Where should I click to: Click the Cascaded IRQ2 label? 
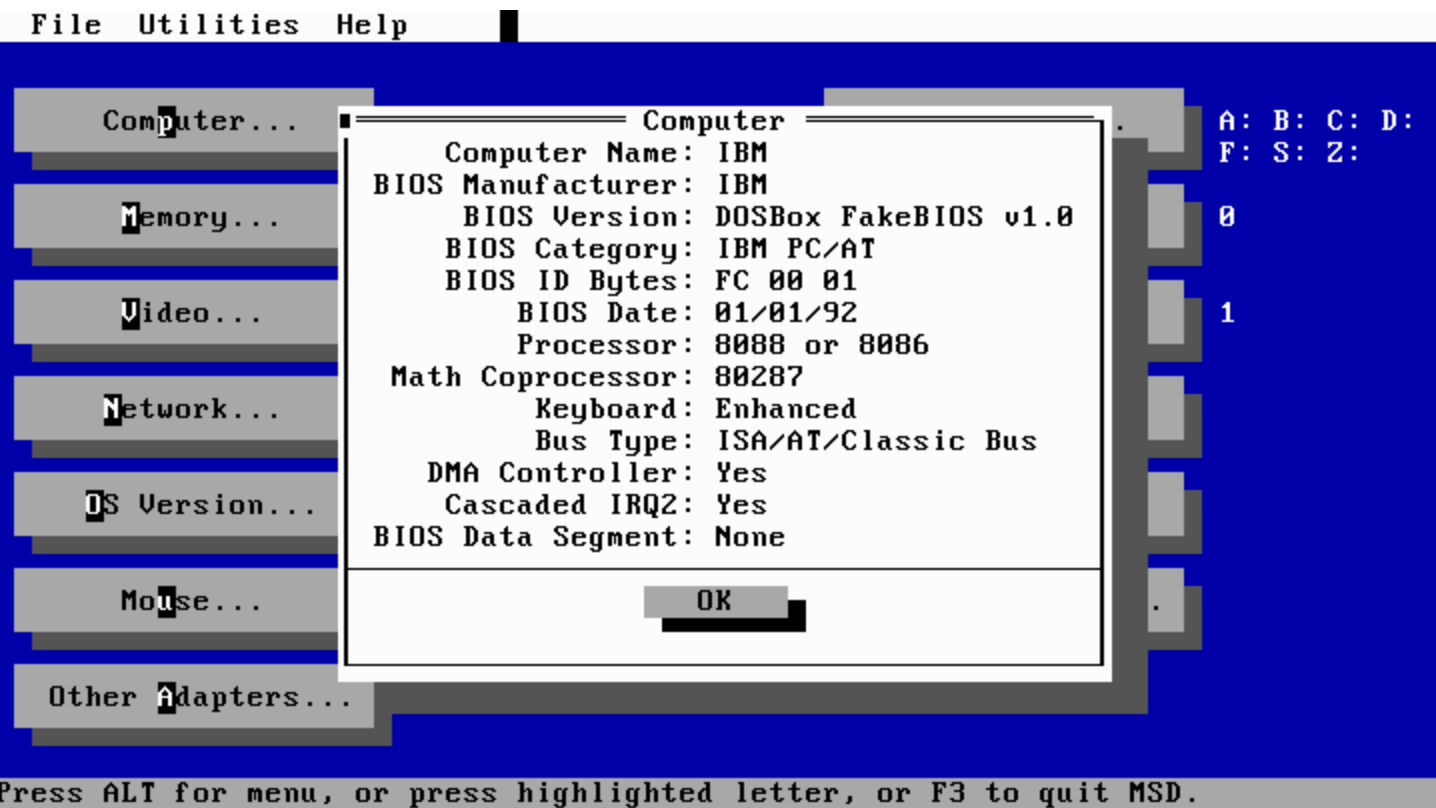point(570,505)
